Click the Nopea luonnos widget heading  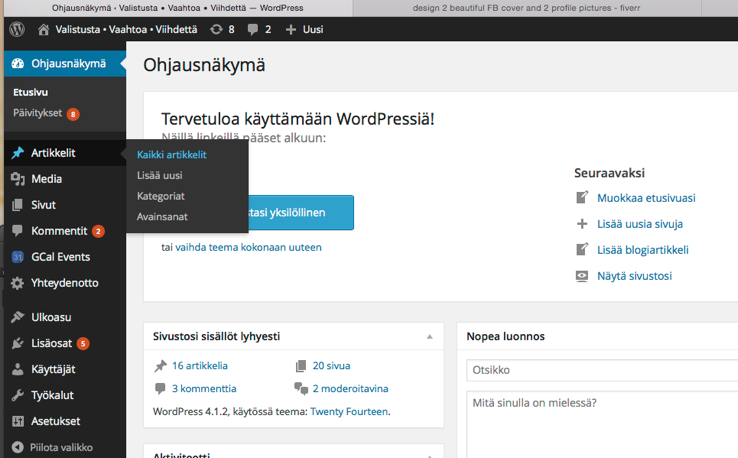pyautogui.click(x=505, y=337)
